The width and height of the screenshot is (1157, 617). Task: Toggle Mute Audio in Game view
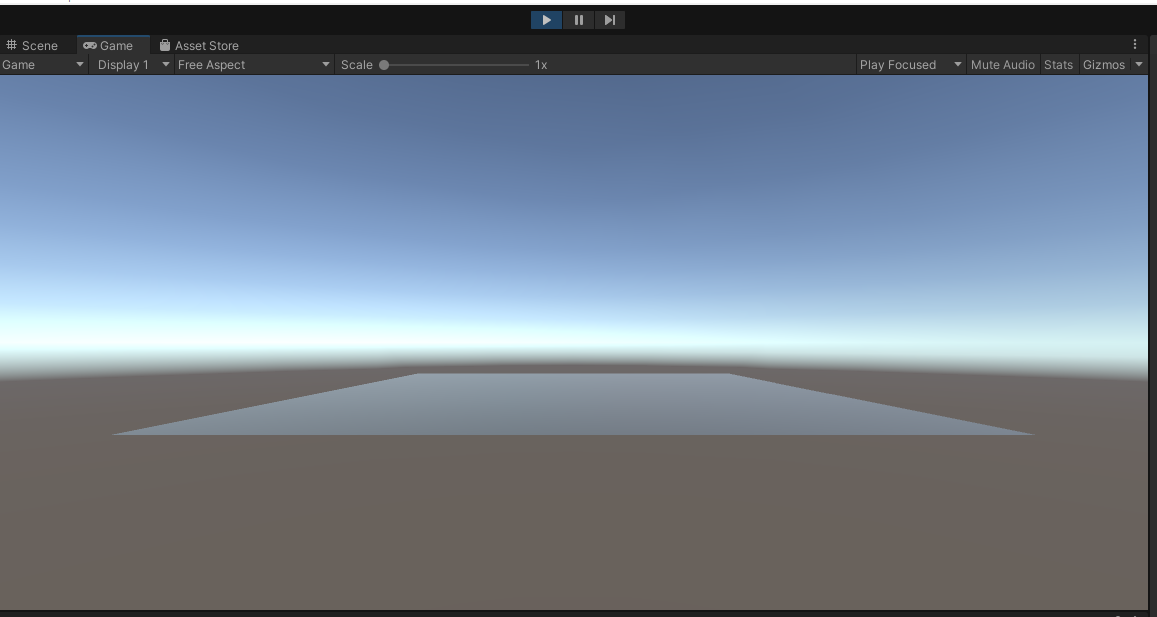pos(1002,64)
